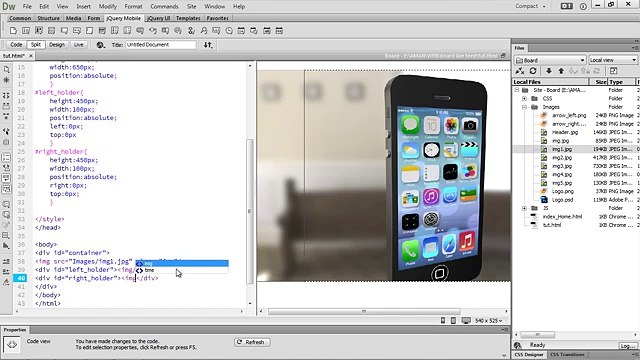
Task: Collapse Full Tag in code toolbar
Action: pyautogui.click(x=6, y=95)
